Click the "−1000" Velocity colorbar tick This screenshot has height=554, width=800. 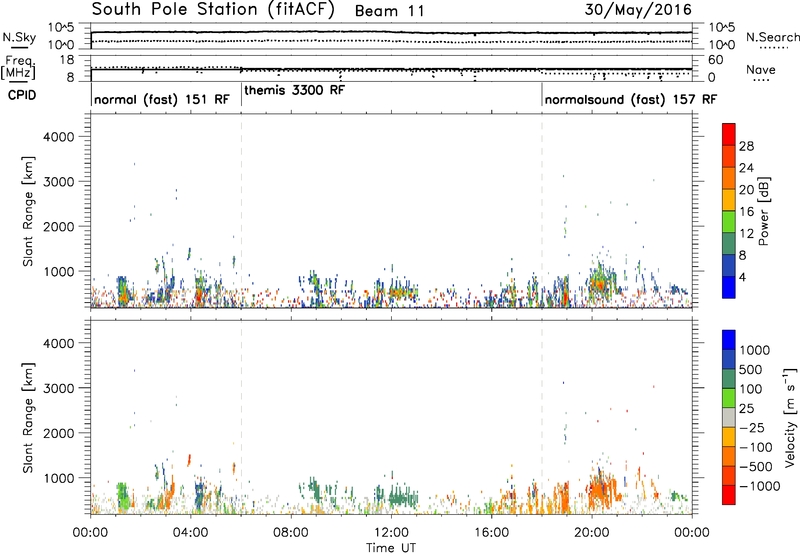(760, 486)
